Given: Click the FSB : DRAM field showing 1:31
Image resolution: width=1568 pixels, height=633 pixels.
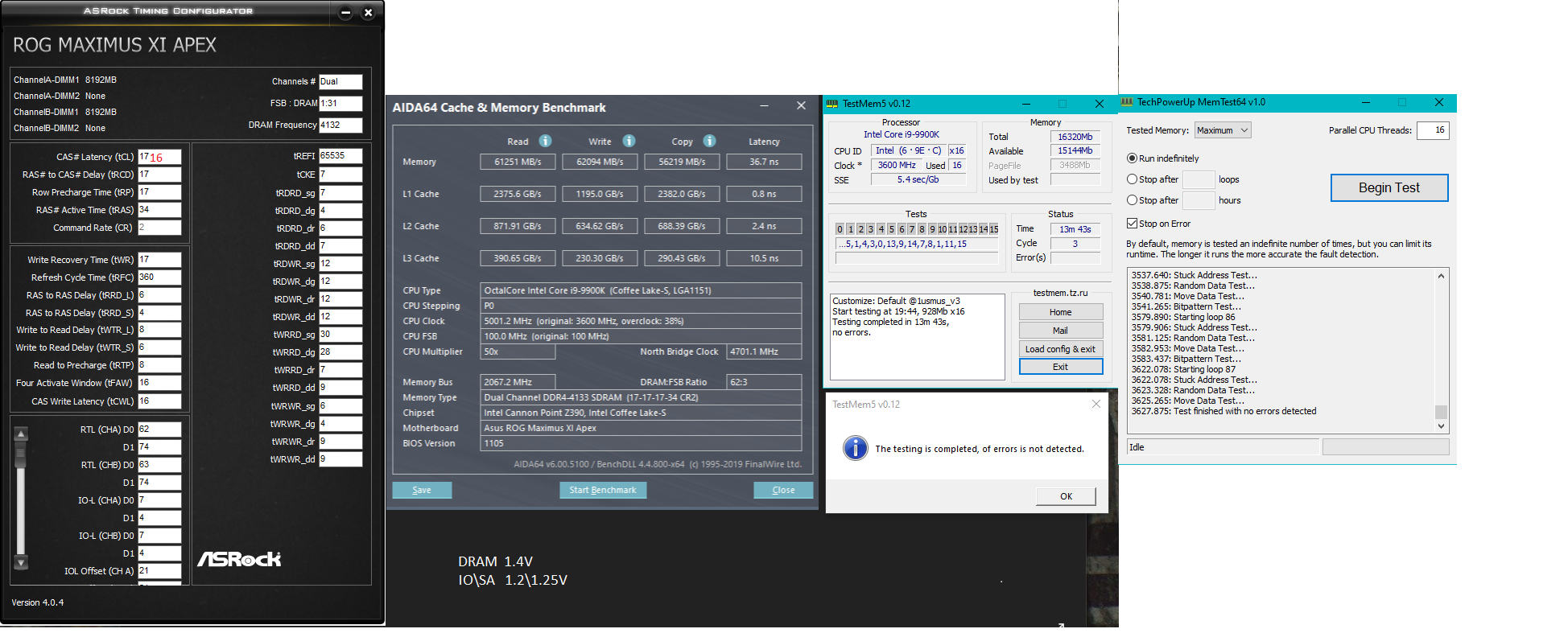Looking at the screenshot, I should pyautogui.click(x=340, y=104).
